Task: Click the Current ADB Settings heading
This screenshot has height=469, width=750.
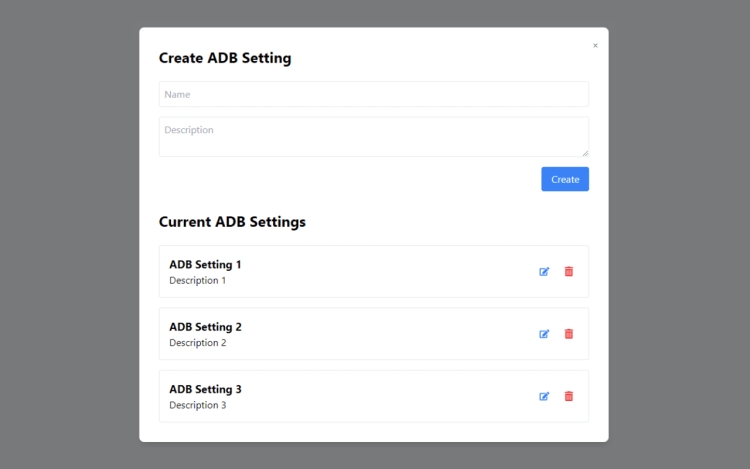Action: pos(232,222)
